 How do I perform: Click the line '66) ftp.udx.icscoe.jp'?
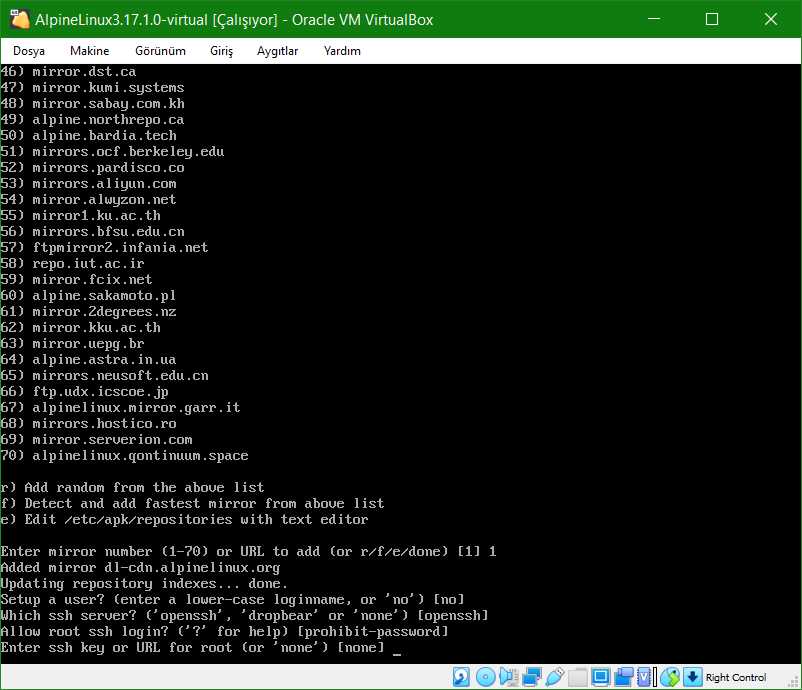[x=84, y=391]
